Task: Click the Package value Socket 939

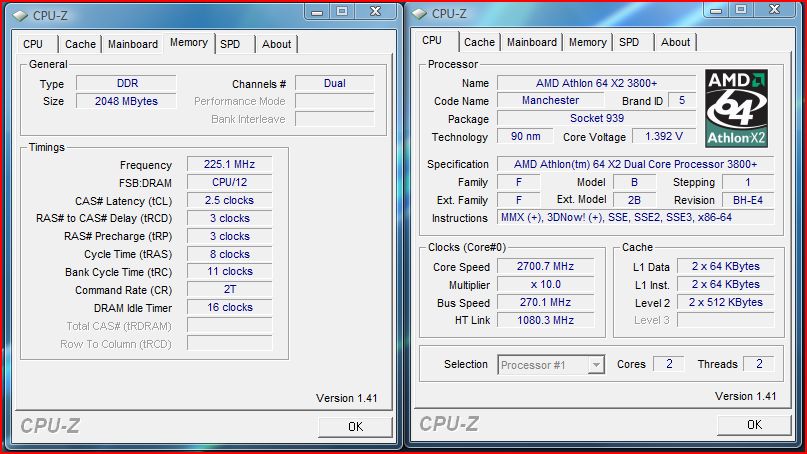Action: click(x=597, y=118)
